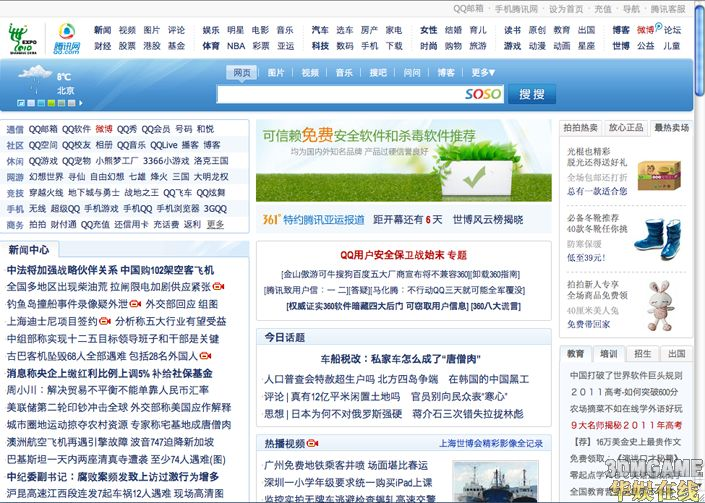Open 3366小游戏 in the 休闲 row
705x503 pixels.
pyautogui.click(x=166, y=161)
